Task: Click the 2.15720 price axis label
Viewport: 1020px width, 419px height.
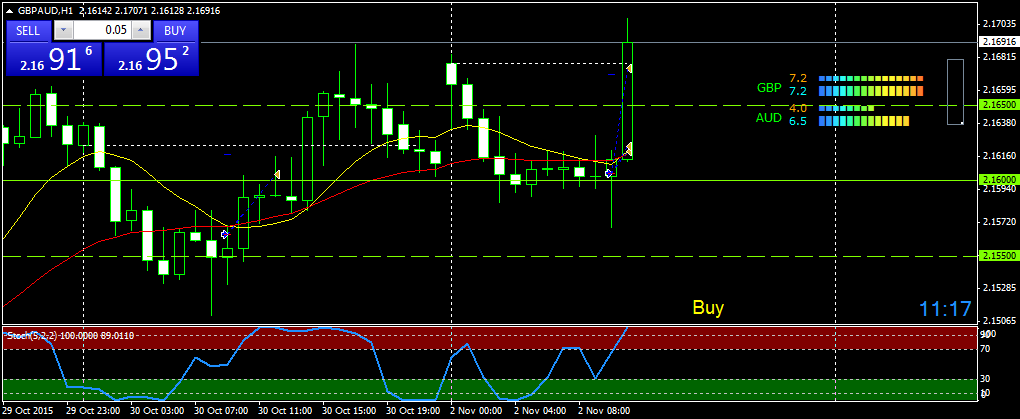Action: point(1000,222)
